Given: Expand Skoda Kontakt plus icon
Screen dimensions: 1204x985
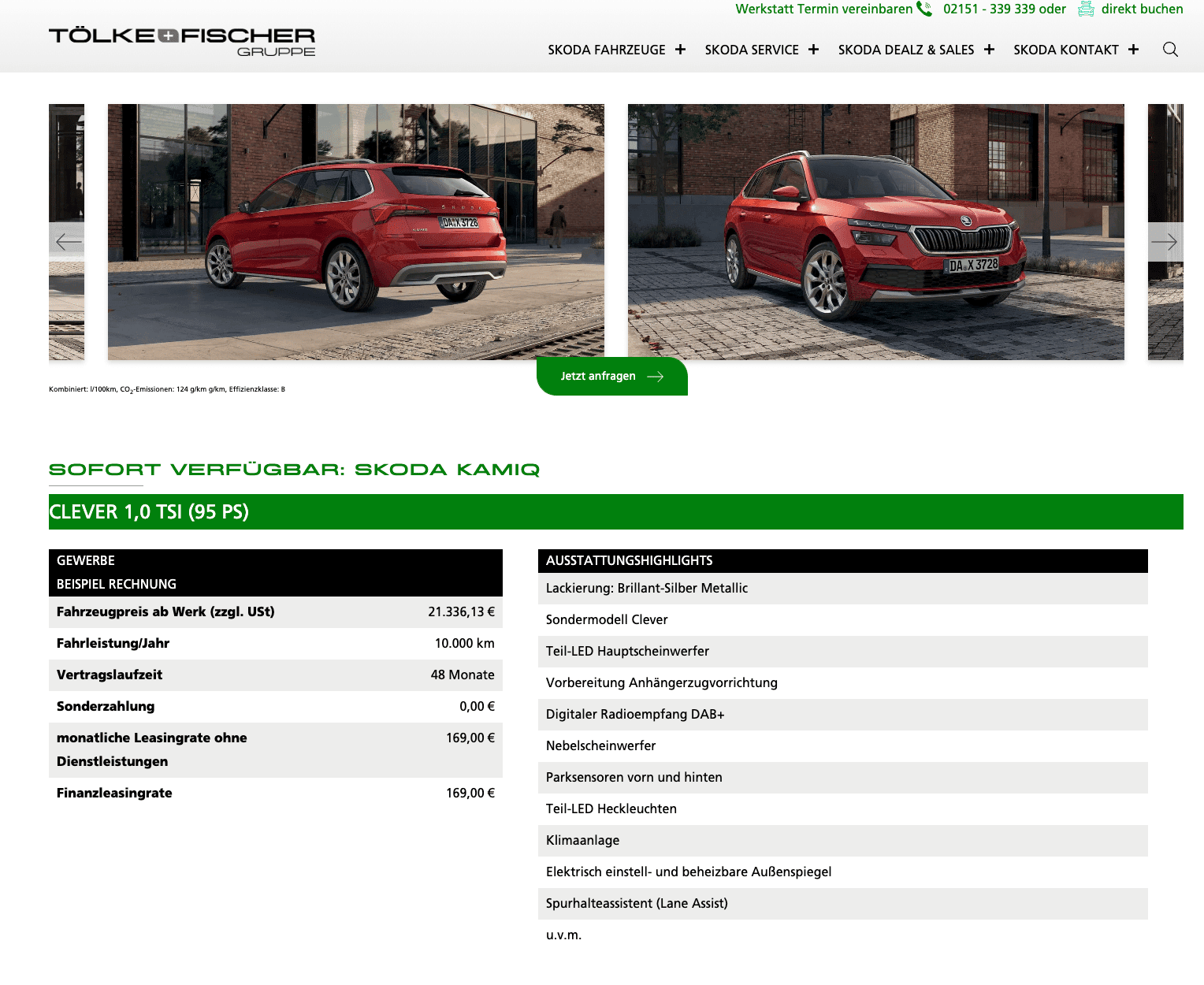Looking at the screenshot, I should [x=1133, y=50].
